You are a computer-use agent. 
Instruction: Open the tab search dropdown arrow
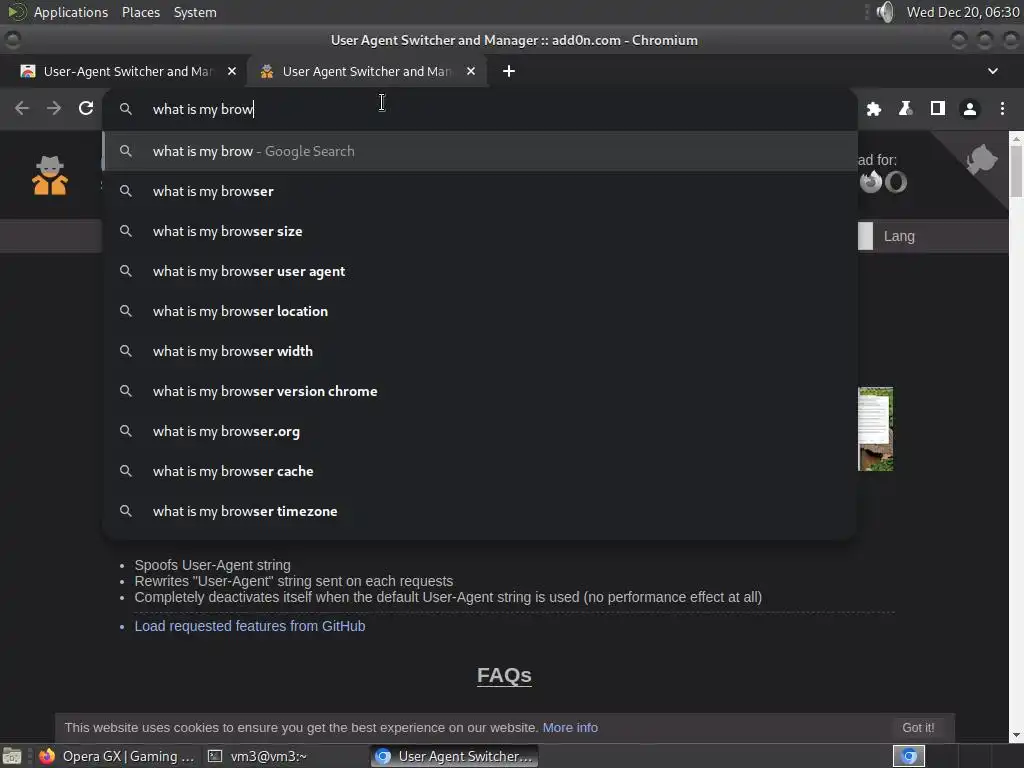click(993, 71)
